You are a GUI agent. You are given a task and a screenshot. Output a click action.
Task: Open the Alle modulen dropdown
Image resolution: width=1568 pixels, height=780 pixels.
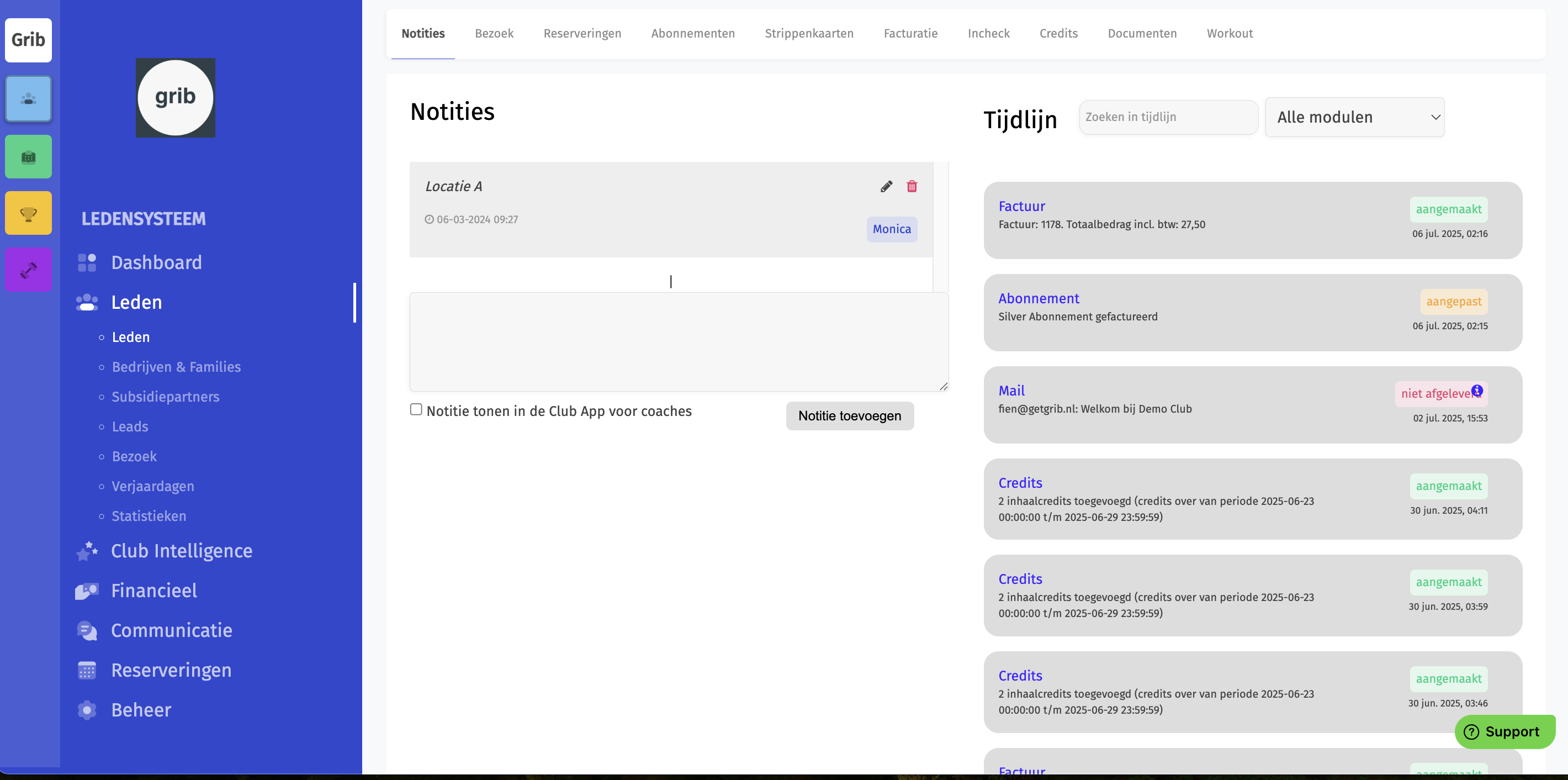tap(1354, 117)
